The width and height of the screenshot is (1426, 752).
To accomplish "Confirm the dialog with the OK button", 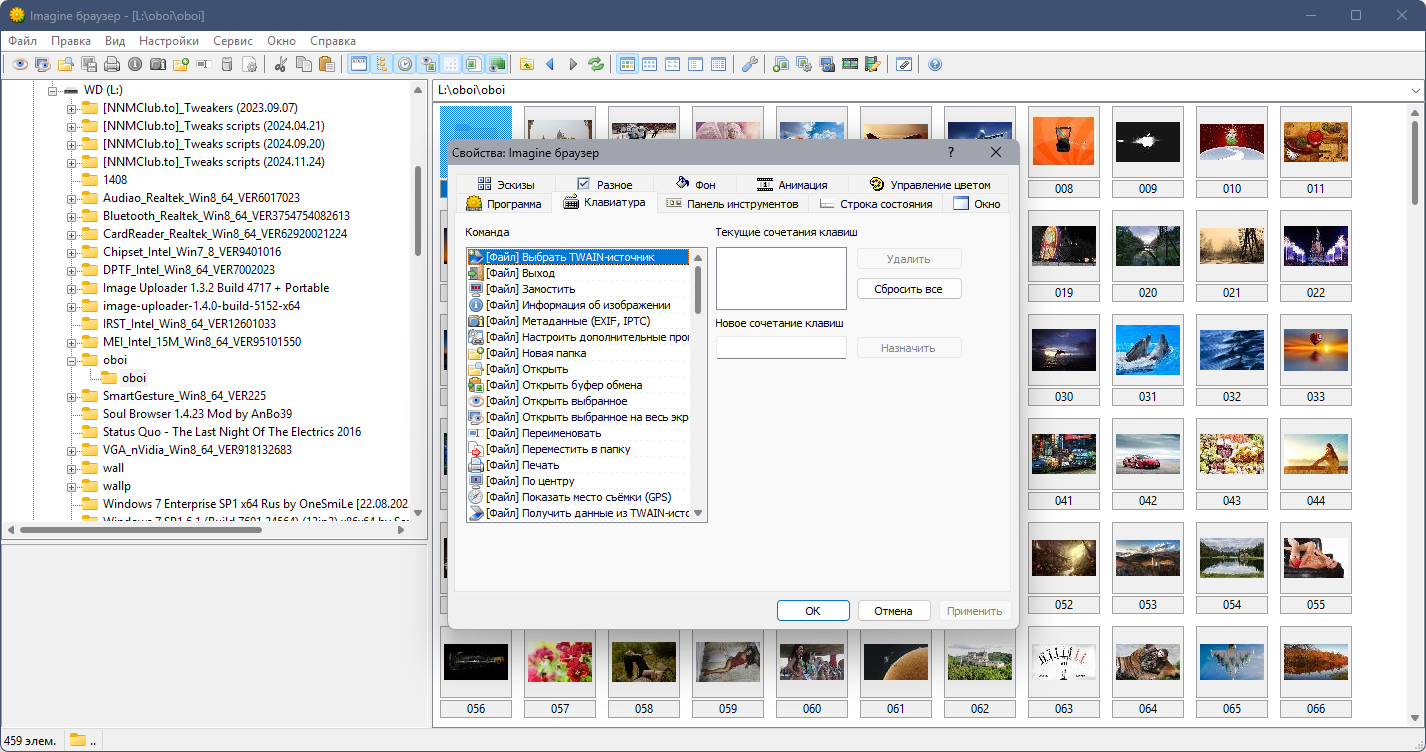I will [813, 611].
